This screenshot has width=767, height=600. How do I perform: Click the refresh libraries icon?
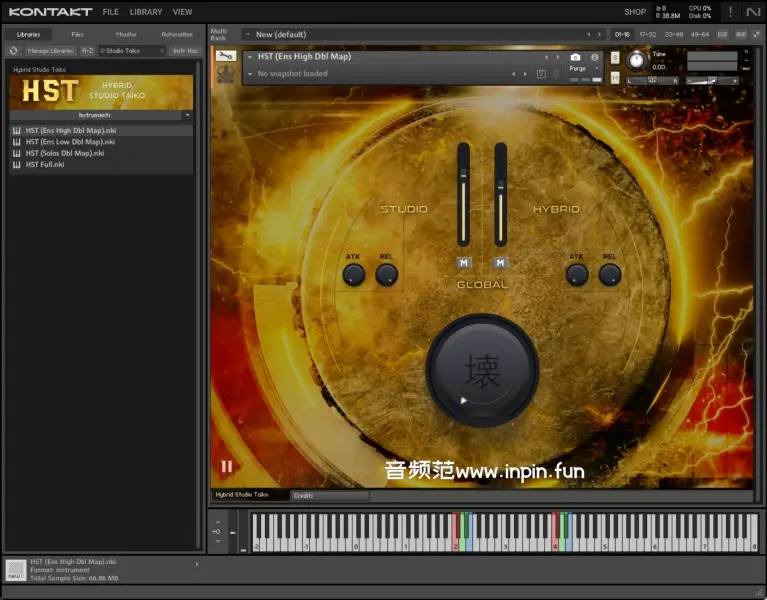point(14,50)
